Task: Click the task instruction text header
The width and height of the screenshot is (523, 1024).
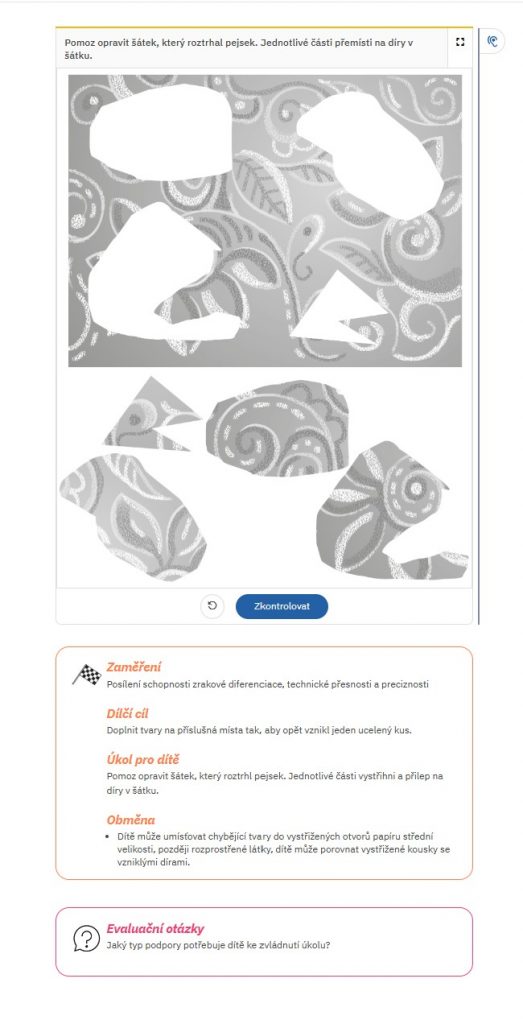Action: (238, 49)
